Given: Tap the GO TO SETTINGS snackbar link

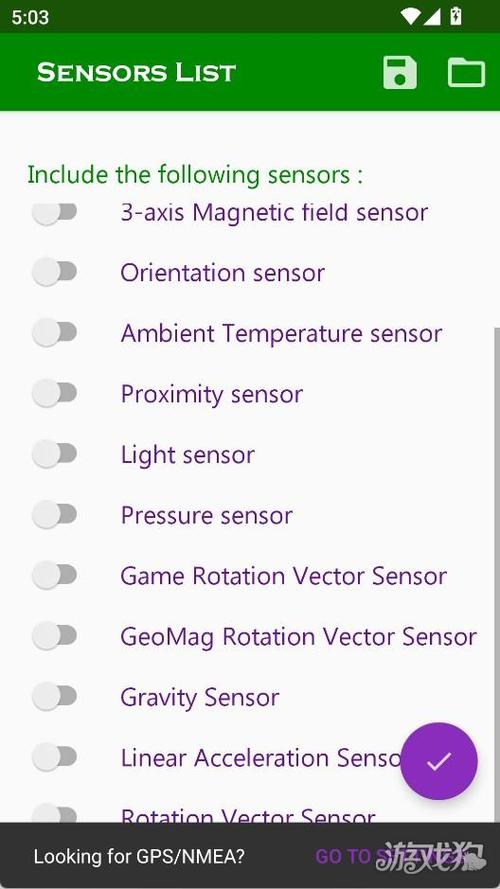Looking at the screenshot, I should [397, 856].
